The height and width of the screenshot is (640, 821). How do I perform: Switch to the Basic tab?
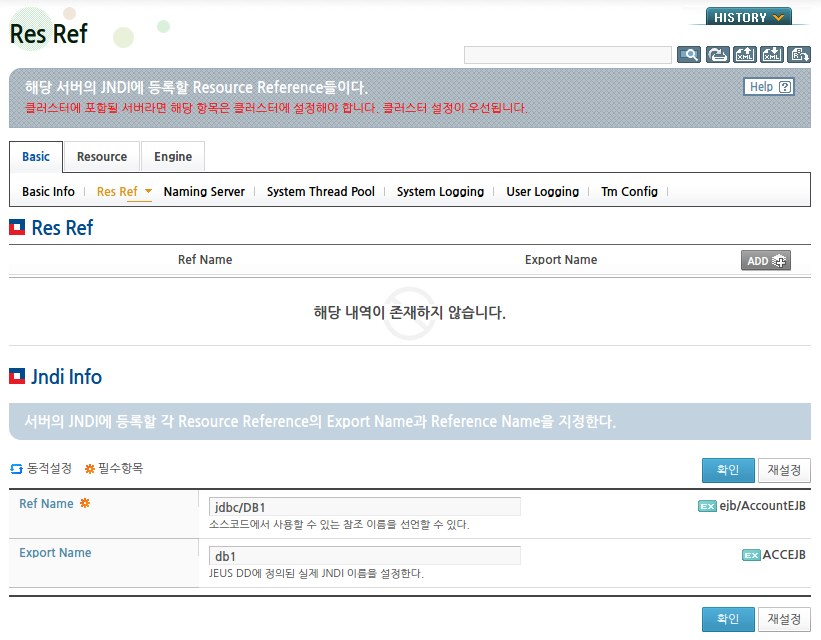click(x=36, y=157)
